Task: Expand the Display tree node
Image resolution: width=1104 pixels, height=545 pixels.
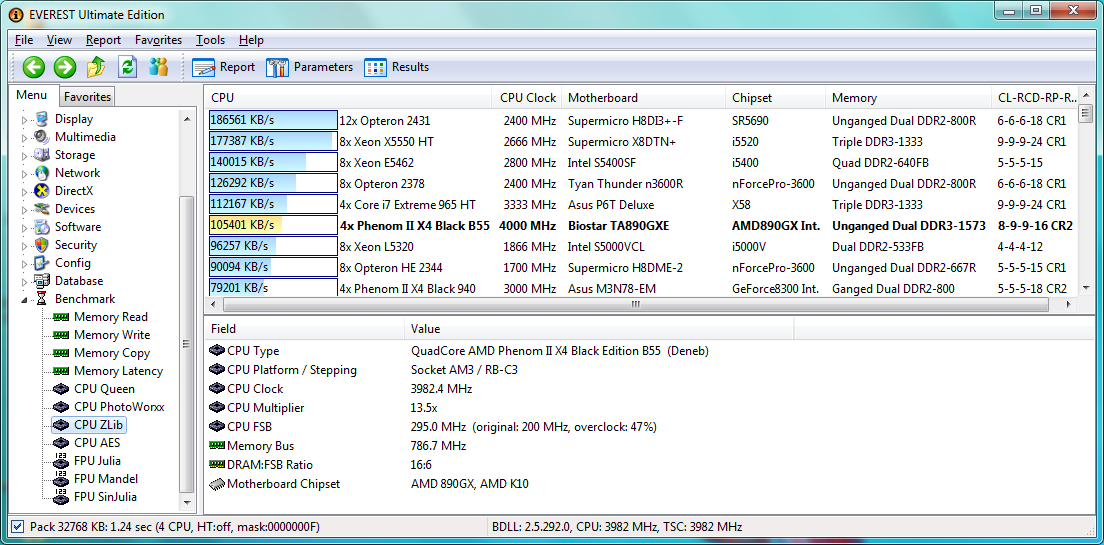Action: pos(25,120)
